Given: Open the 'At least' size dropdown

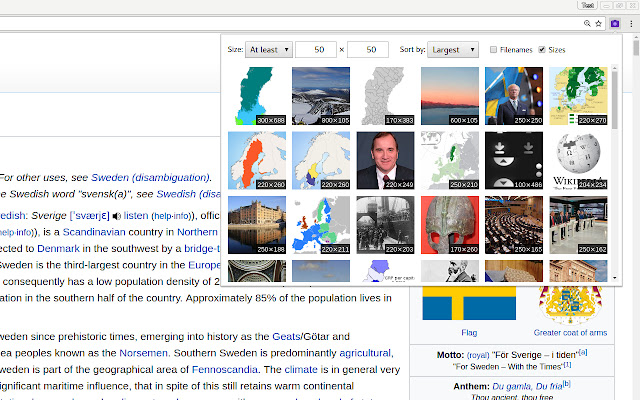Looking at the screenshot, I should [x=269, y=49].
